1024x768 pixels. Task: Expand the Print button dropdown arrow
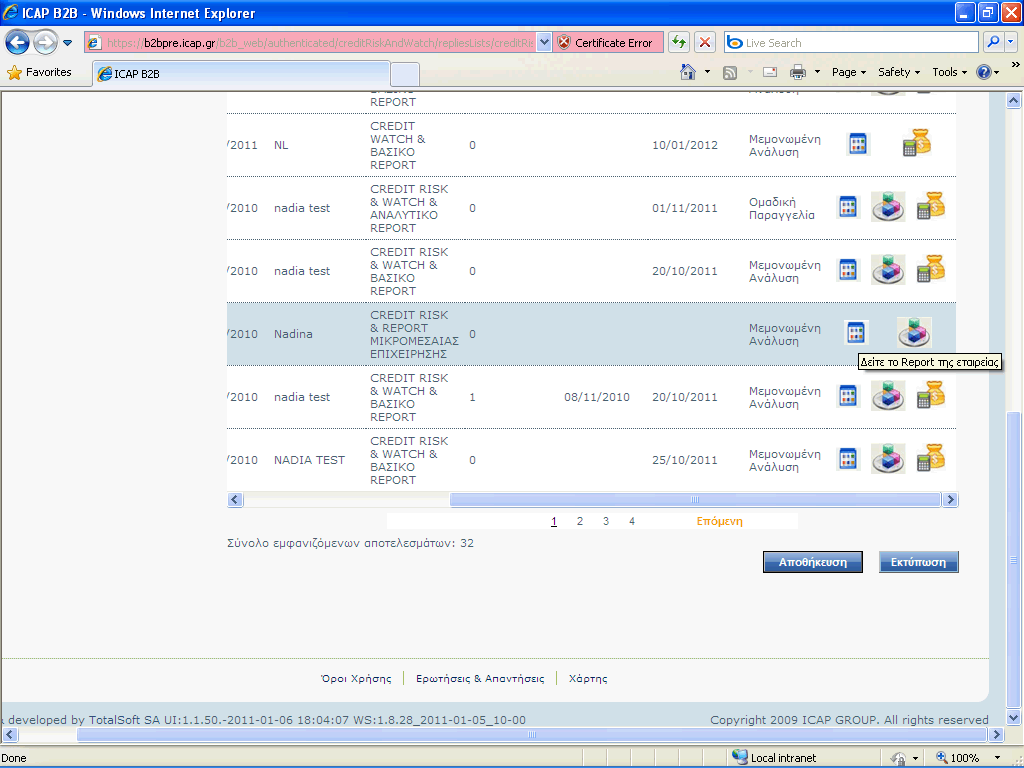[x=817, y=72]
